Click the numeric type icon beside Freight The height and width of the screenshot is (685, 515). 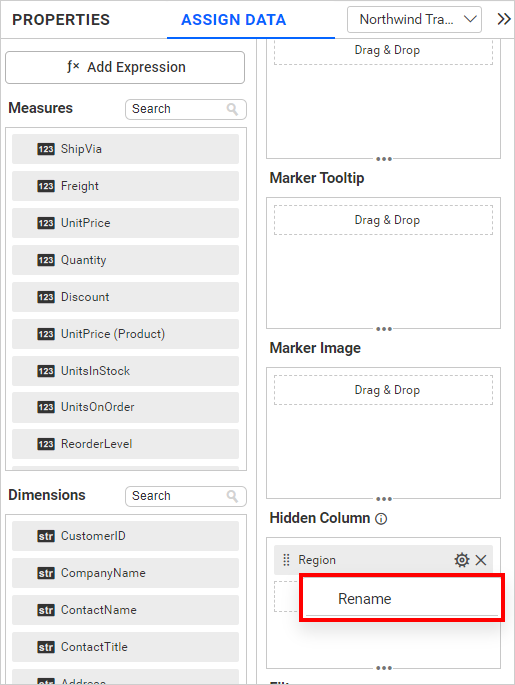46,186
